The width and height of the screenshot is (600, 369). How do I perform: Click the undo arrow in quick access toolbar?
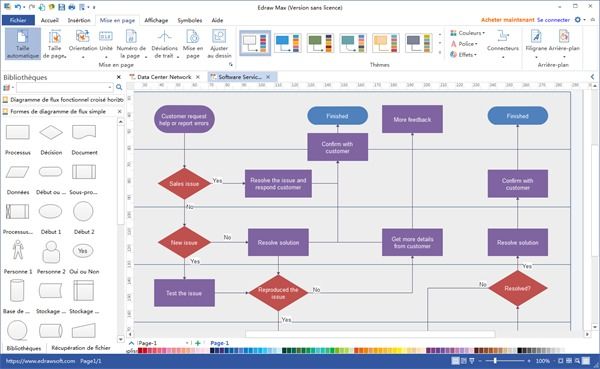[18, 7]
